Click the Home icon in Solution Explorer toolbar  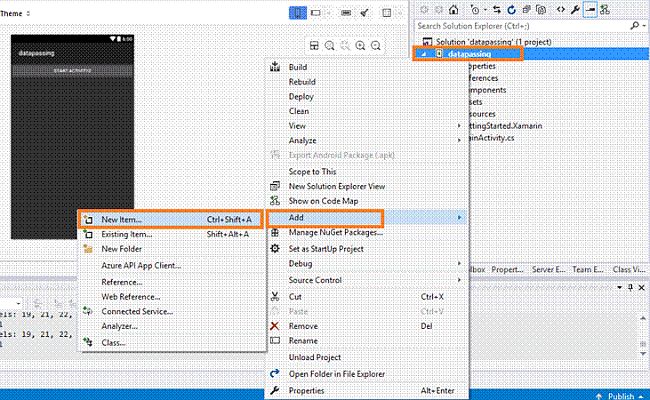pos(454,10)
